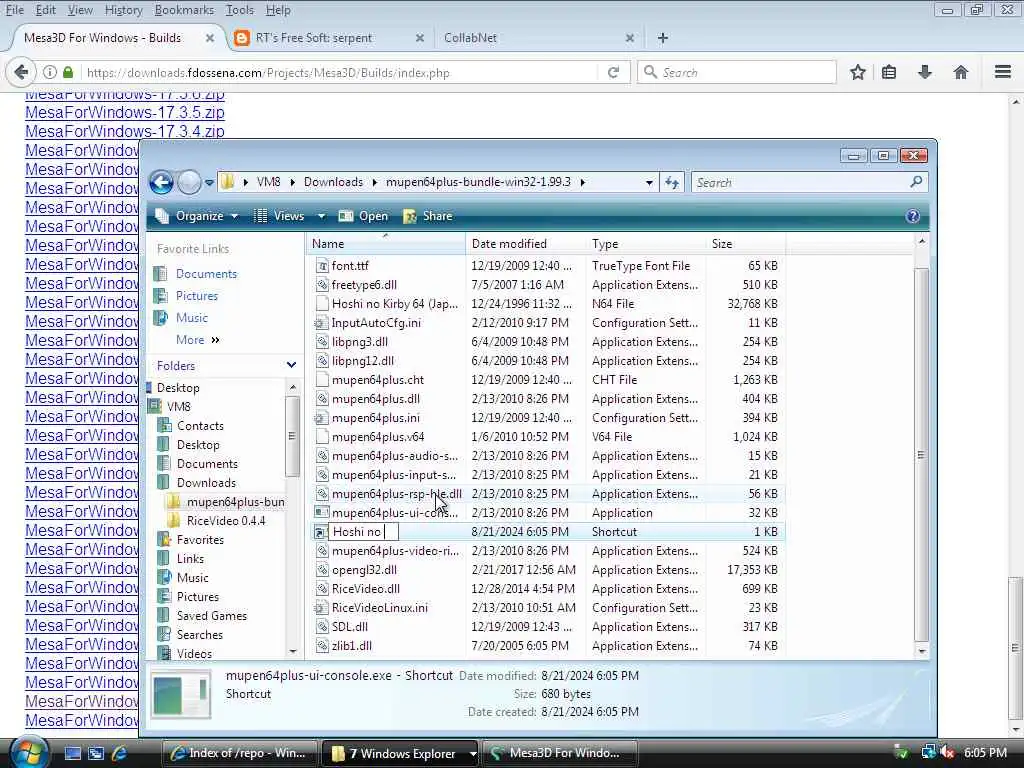
Task: Click the Firefox search input field
Action: 737,72
